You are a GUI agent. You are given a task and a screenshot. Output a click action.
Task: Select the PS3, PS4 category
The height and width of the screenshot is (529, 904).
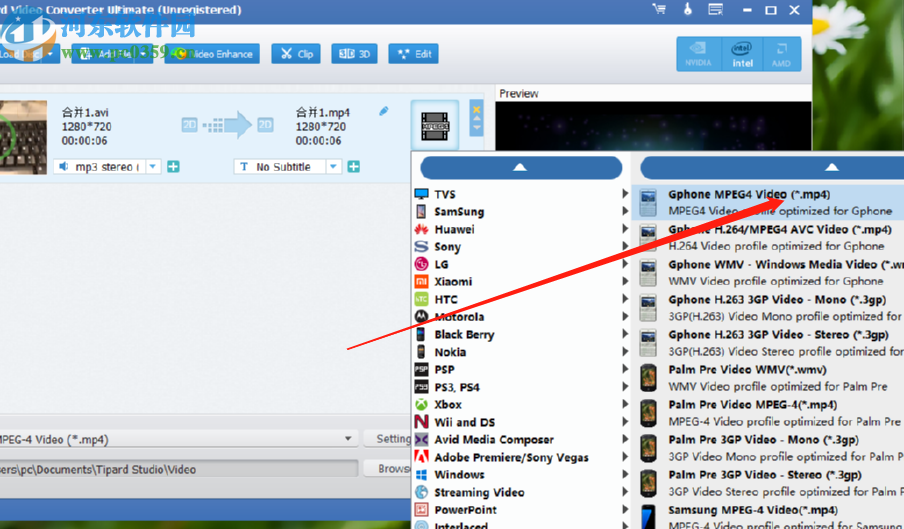point(521,387)
